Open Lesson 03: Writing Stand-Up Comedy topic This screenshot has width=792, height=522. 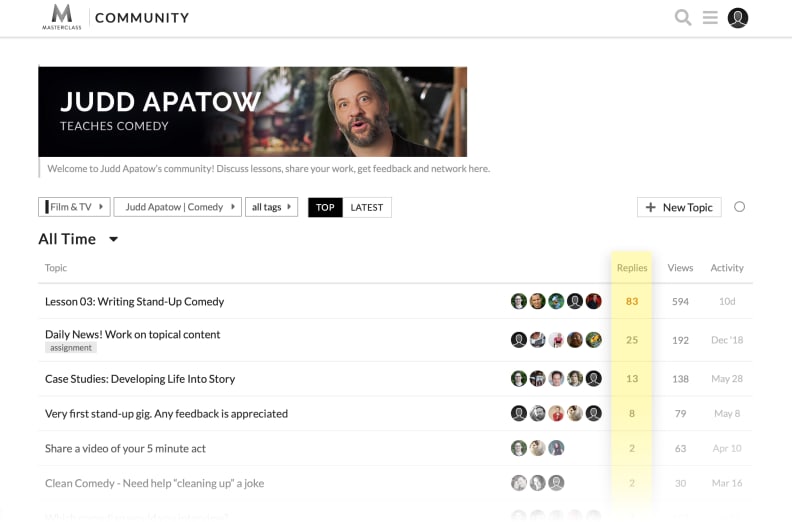(x=134, y=302)
